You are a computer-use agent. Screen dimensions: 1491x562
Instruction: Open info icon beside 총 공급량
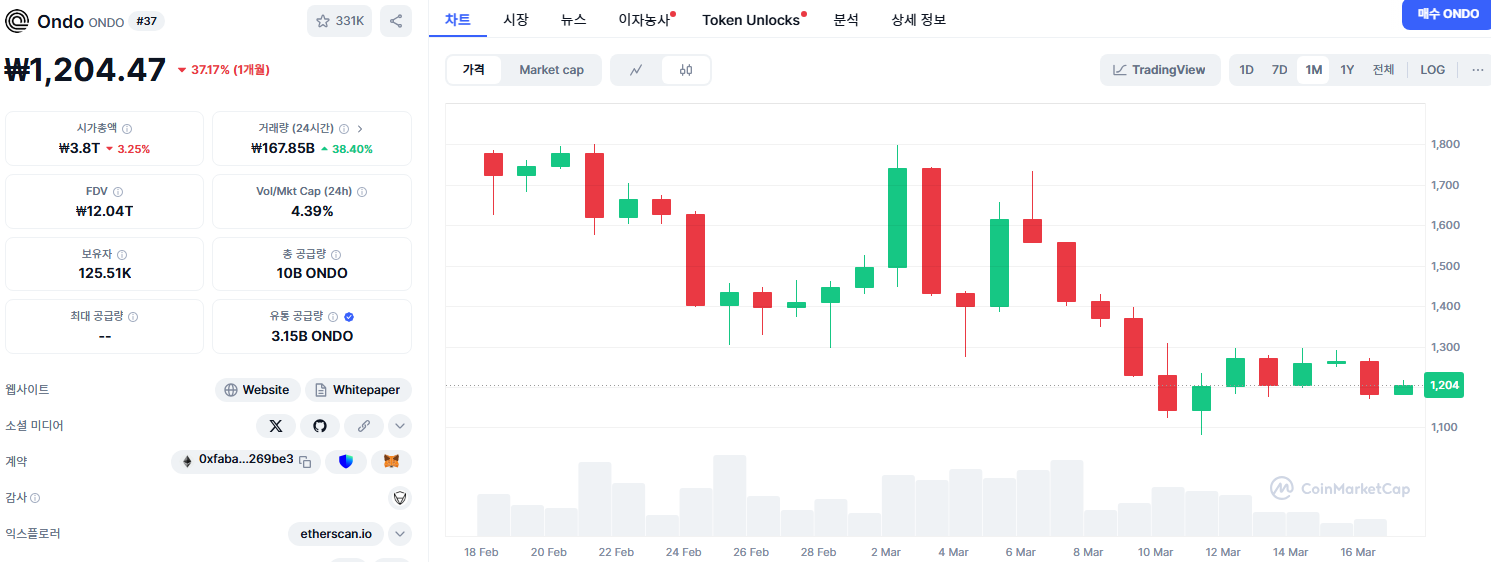coord(336,255)
